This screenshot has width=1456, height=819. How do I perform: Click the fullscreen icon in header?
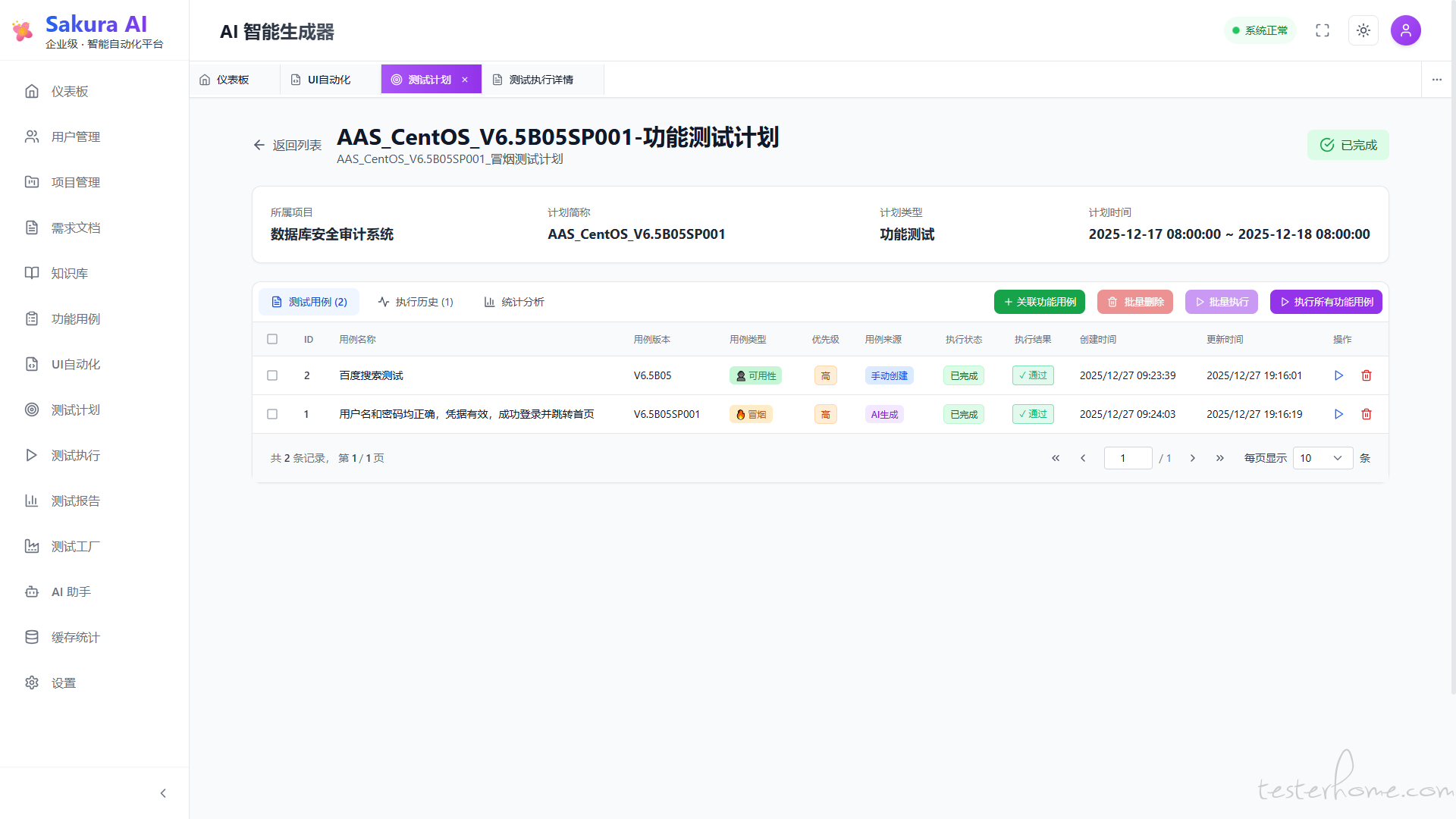[1323, 30]
